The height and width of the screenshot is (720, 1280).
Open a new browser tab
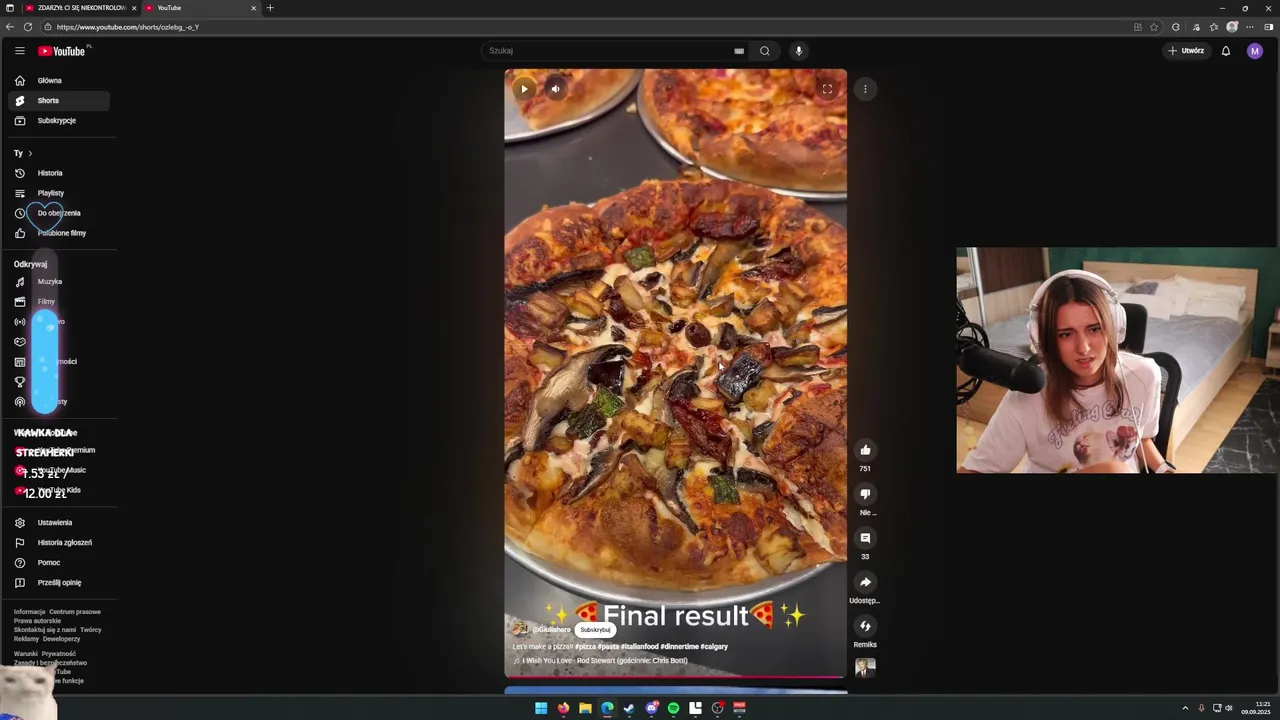click(x=269, y=8)
